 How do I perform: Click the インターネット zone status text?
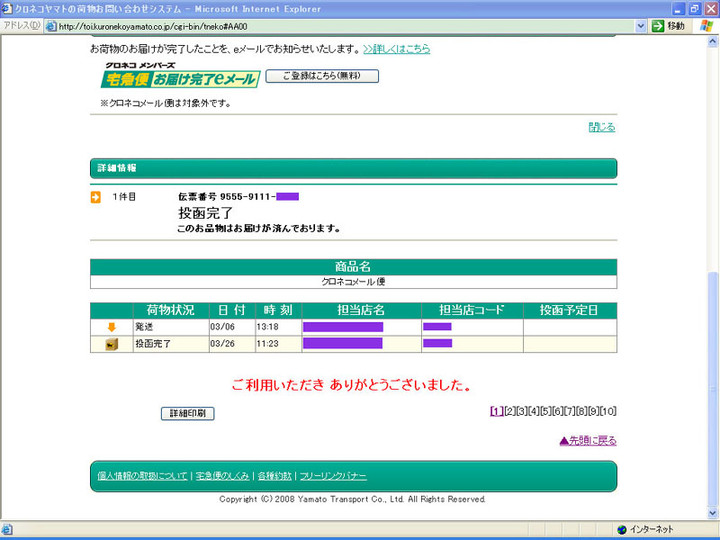651,529
